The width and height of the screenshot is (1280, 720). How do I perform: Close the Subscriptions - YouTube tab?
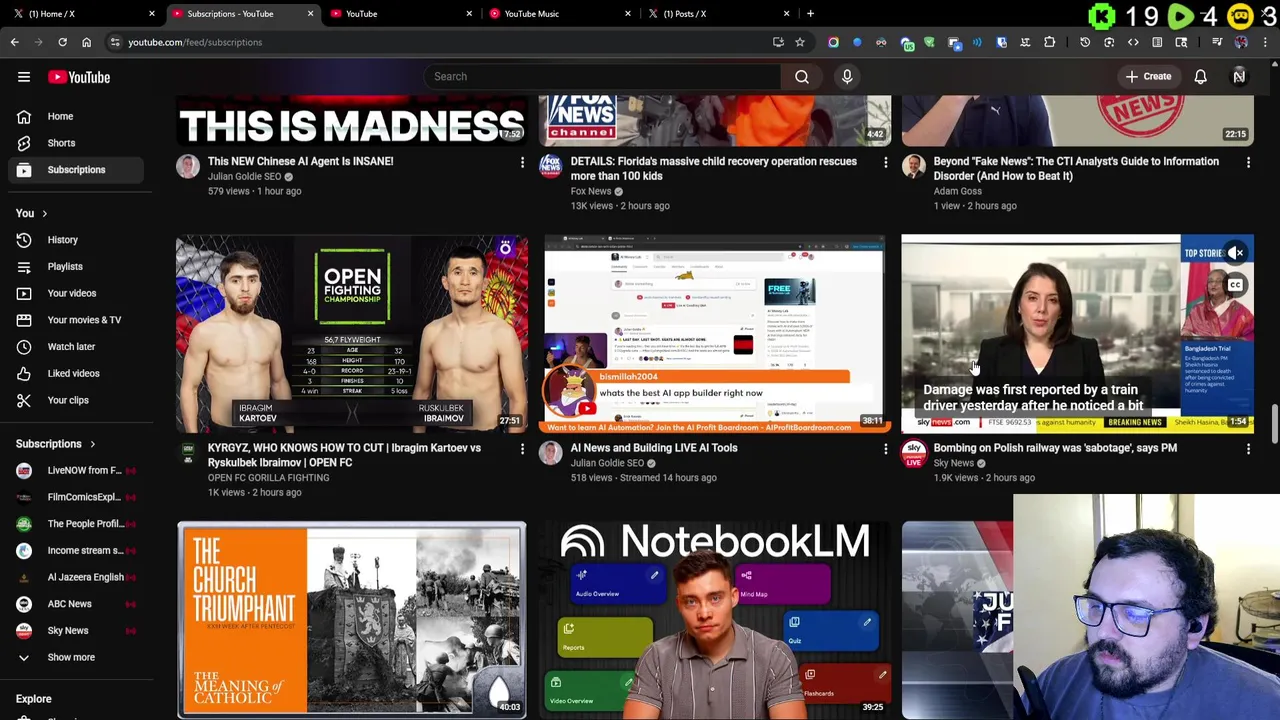point(310,14)
